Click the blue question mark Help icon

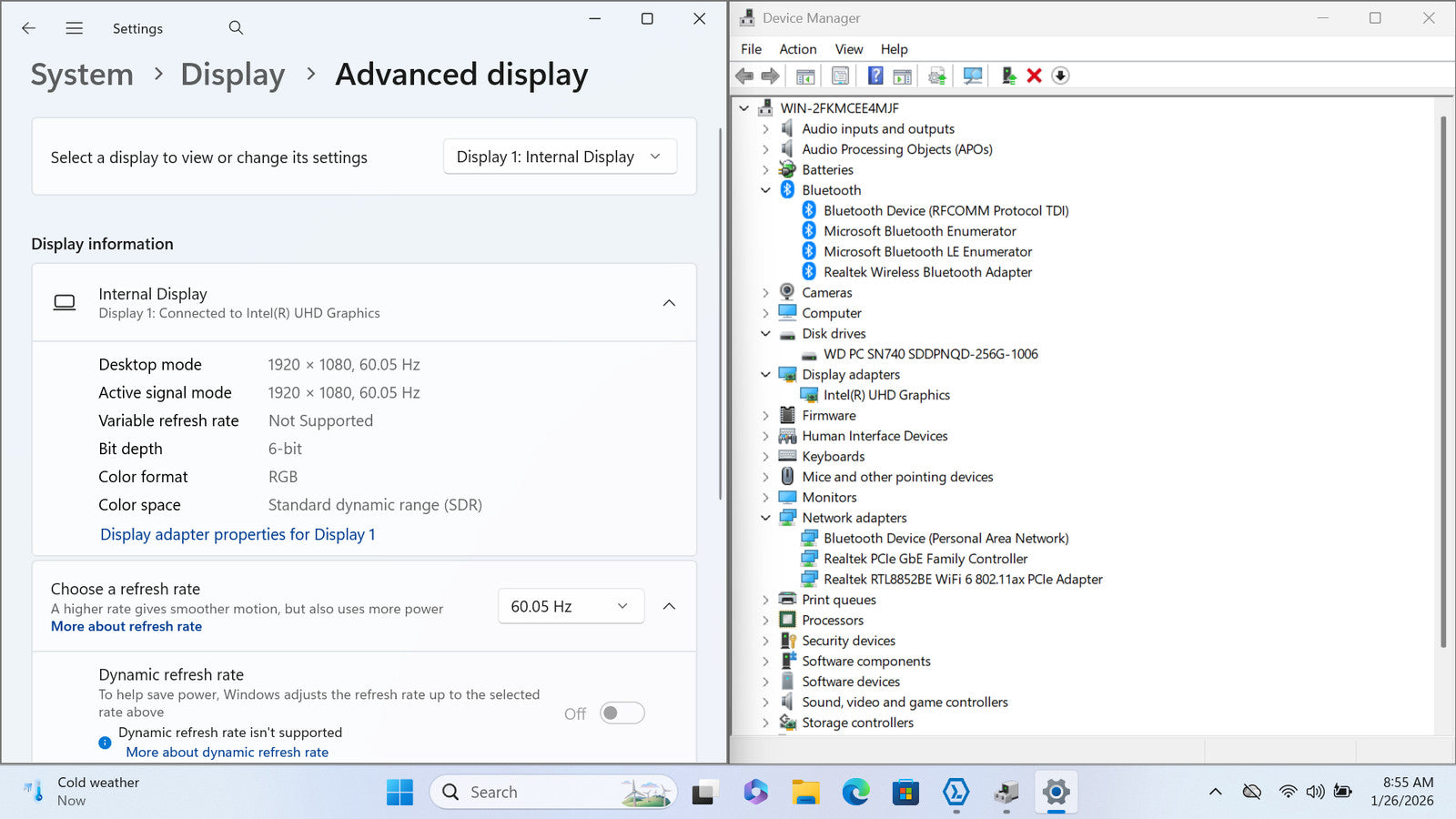click(x=875, y=76)
